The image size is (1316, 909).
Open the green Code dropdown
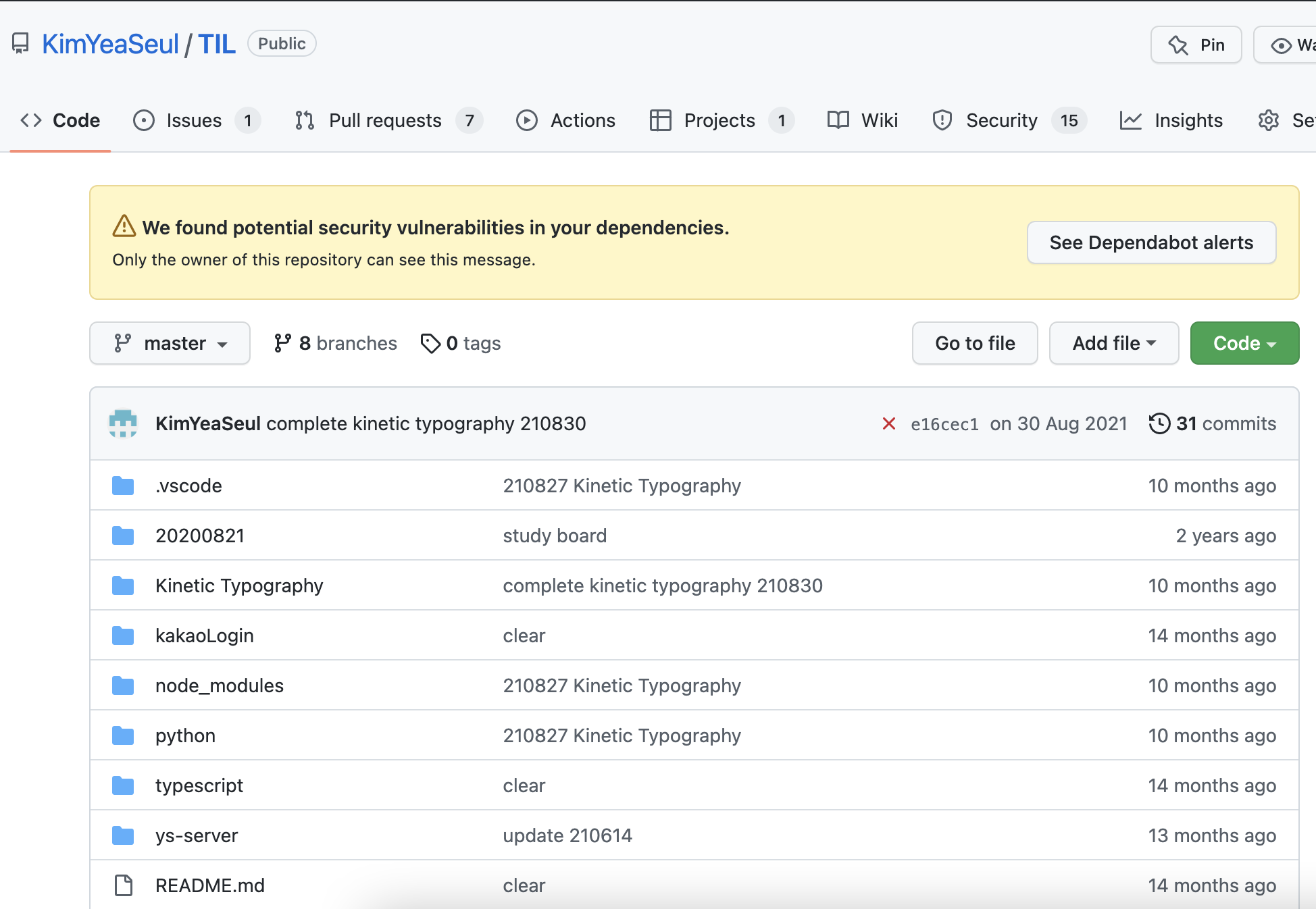pyautogui.click(x=1244, y=343)
